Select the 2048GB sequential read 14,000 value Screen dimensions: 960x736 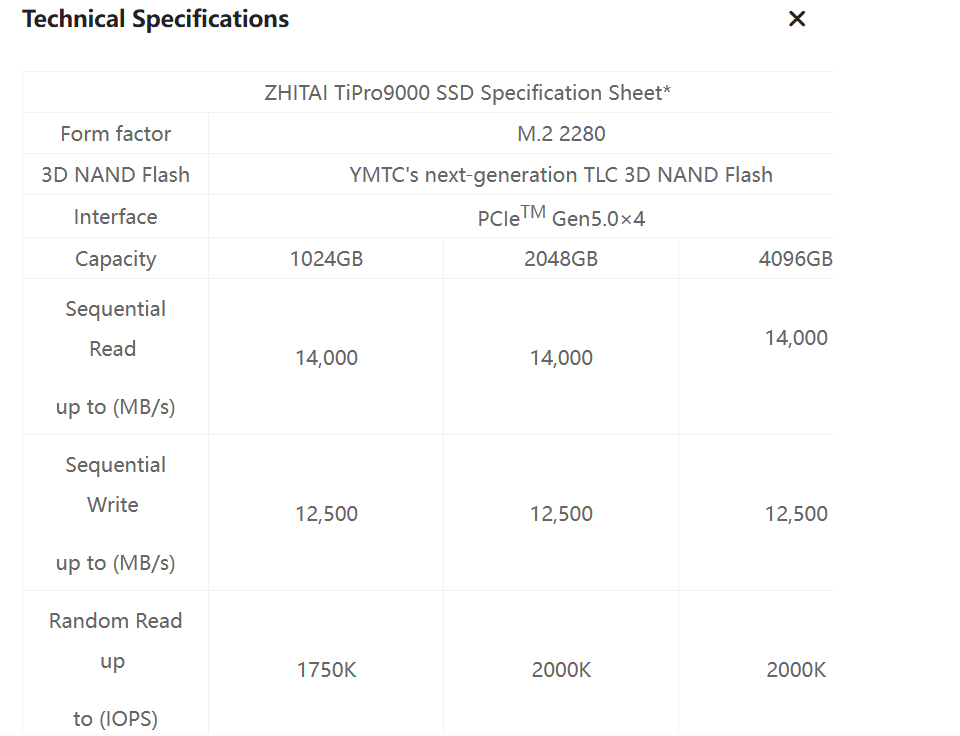tap(561, 358)
